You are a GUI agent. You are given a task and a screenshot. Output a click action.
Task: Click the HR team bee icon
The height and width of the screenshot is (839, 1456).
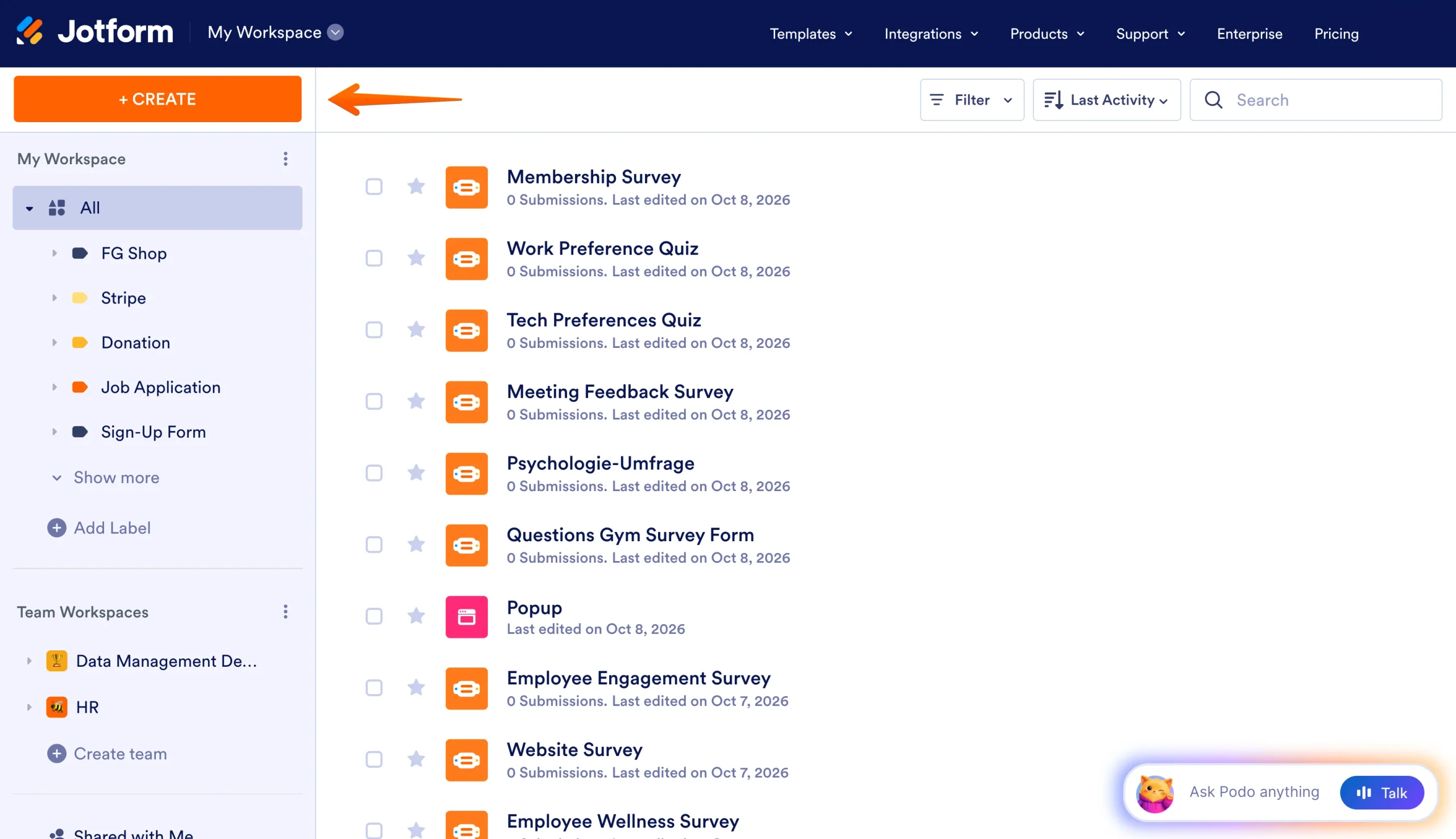(56, 707)
